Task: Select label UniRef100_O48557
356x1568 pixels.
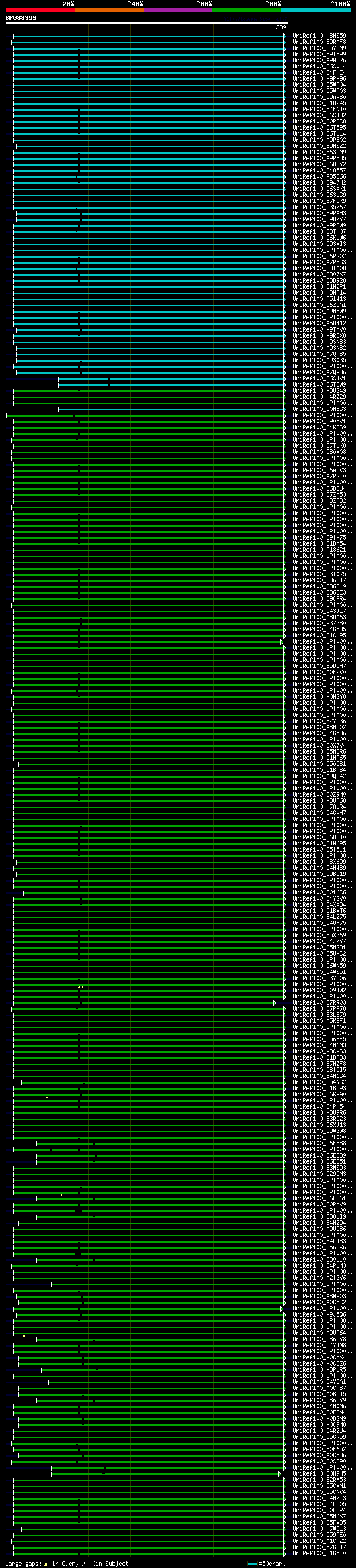Action: pos(319,170)
